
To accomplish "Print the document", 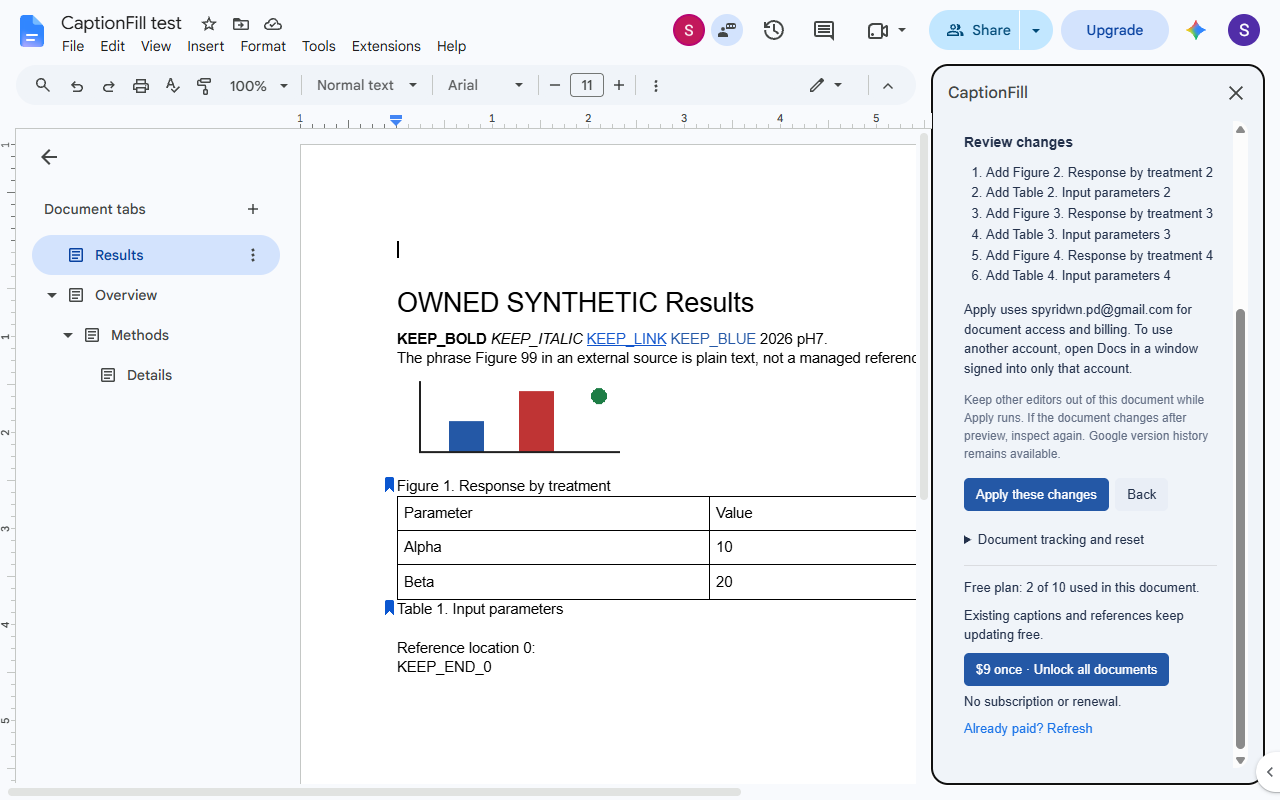I will pyautogui.click(x=141, y=86).
